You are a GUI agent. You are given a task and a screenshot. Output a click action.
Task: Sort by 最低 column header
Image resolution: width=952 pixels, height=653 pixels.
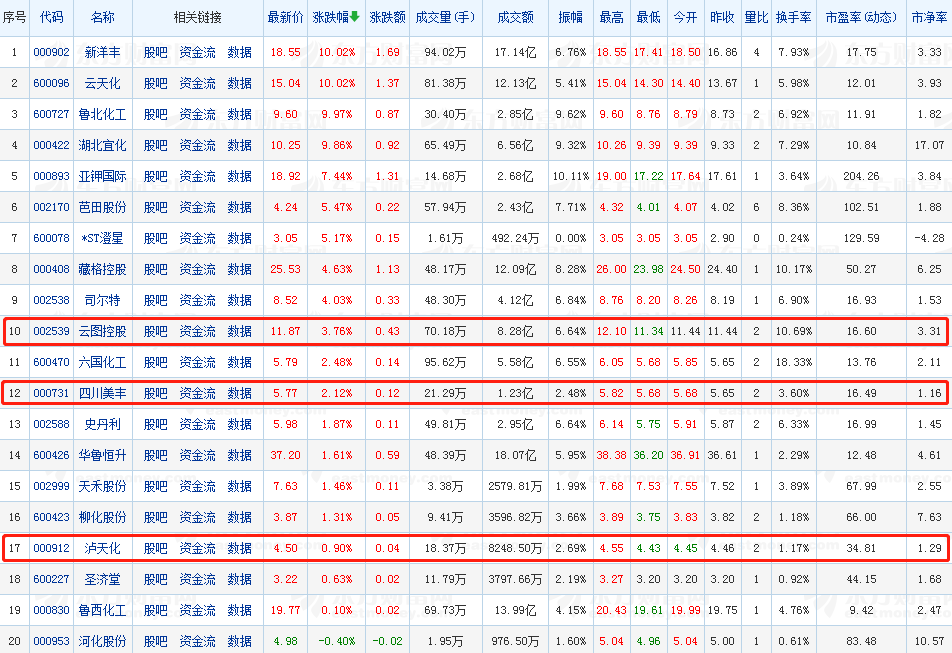(x=648, y=18)
